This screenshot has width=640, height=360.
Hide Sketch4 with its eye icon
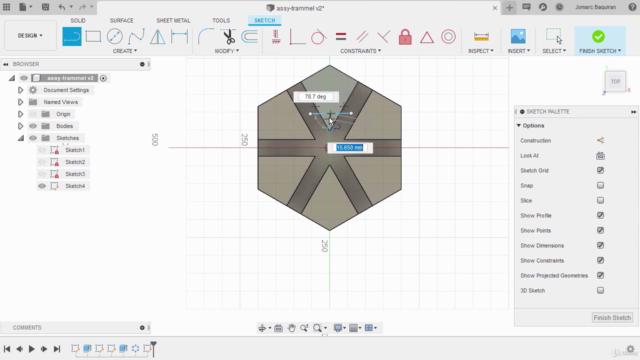(42, 186)
